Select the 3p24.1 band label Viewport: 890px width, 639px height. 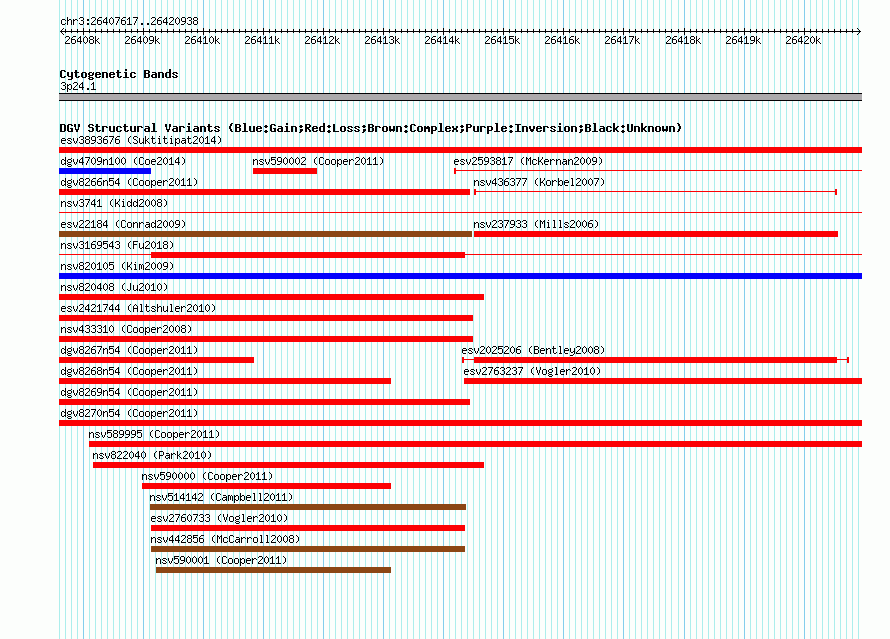(78, 86)
